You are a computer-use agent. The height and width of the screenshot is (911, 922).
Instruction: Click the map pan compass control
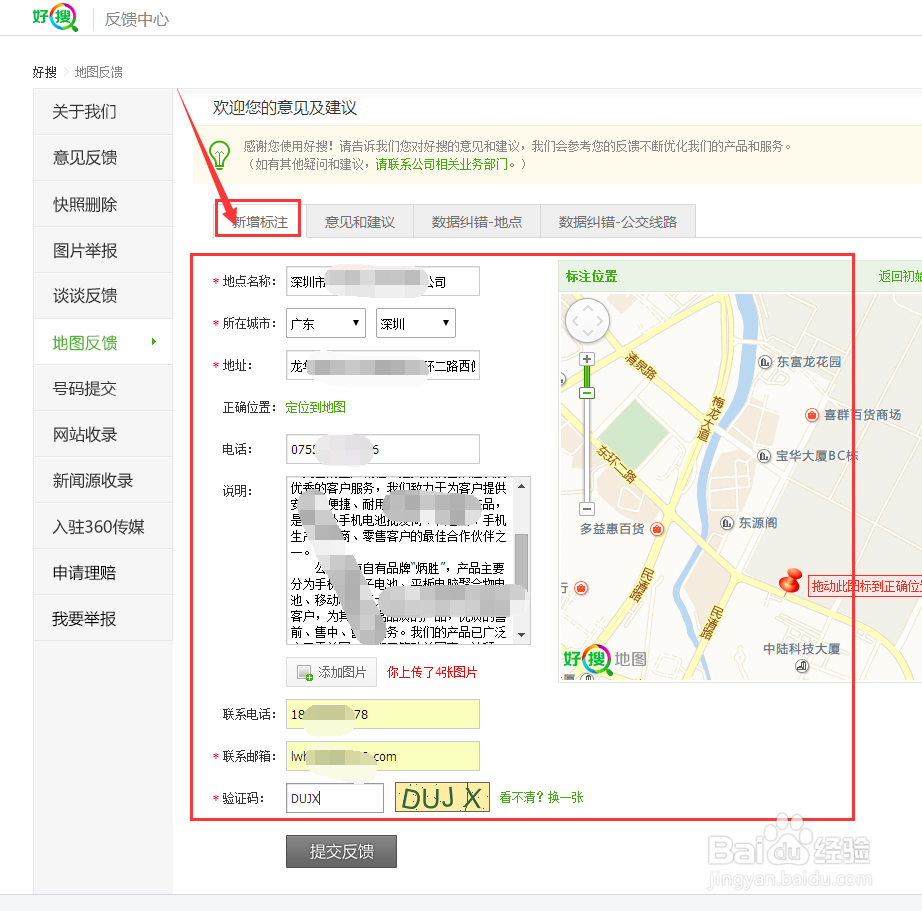[x=587, y=320]
